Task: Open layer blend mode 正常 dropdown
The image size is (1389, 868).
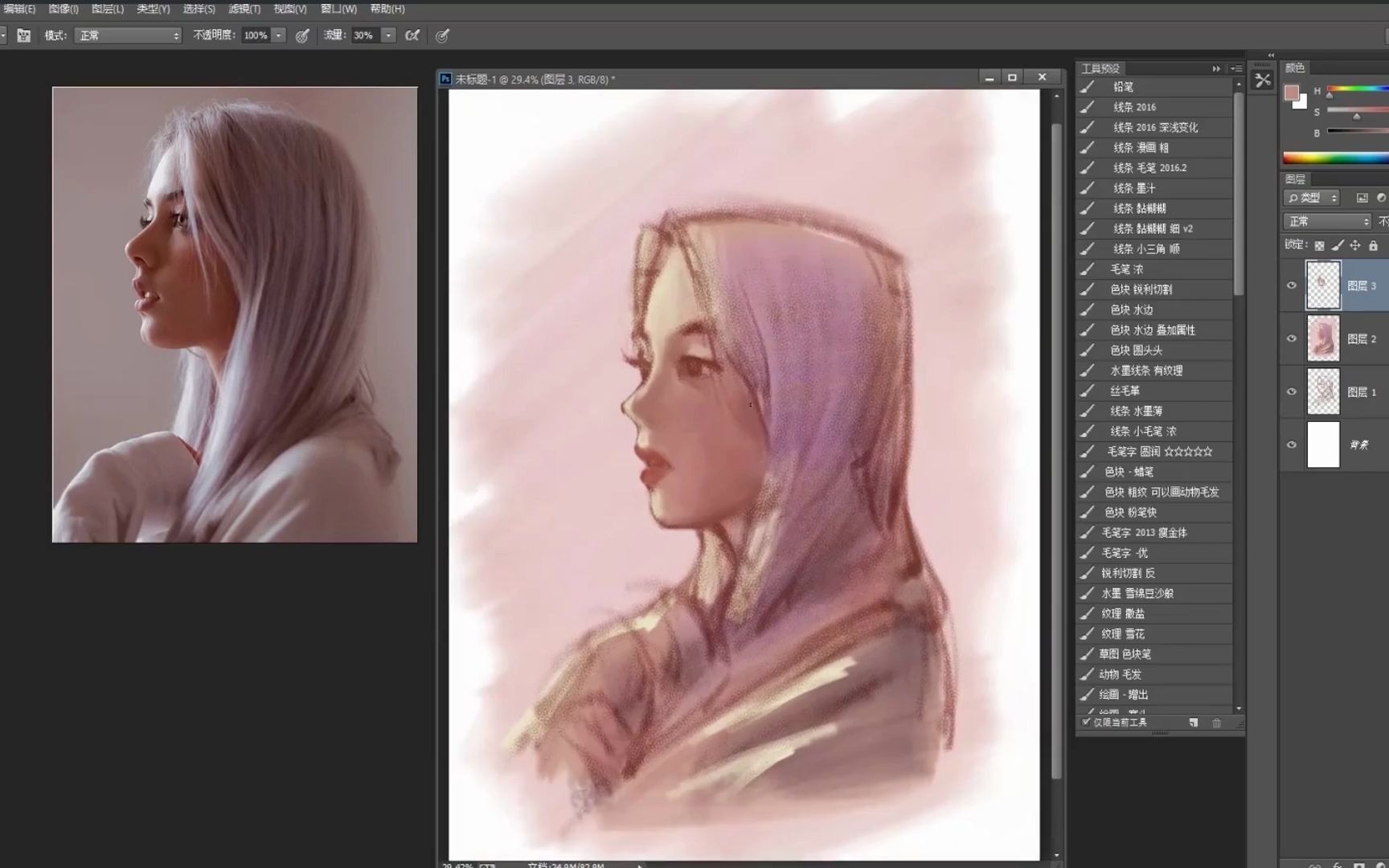Action: 1327,221
